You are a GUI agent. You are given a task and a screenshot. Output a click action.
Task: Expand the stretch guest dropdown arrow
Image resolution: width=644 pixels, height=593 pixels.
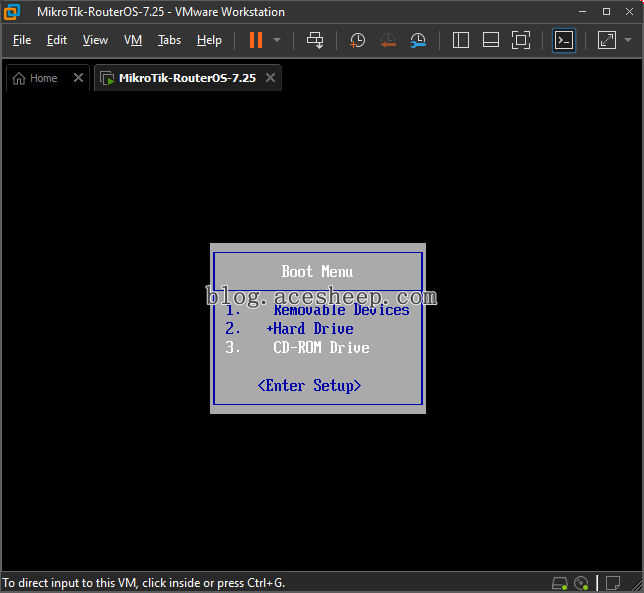(x=628, y=40)
